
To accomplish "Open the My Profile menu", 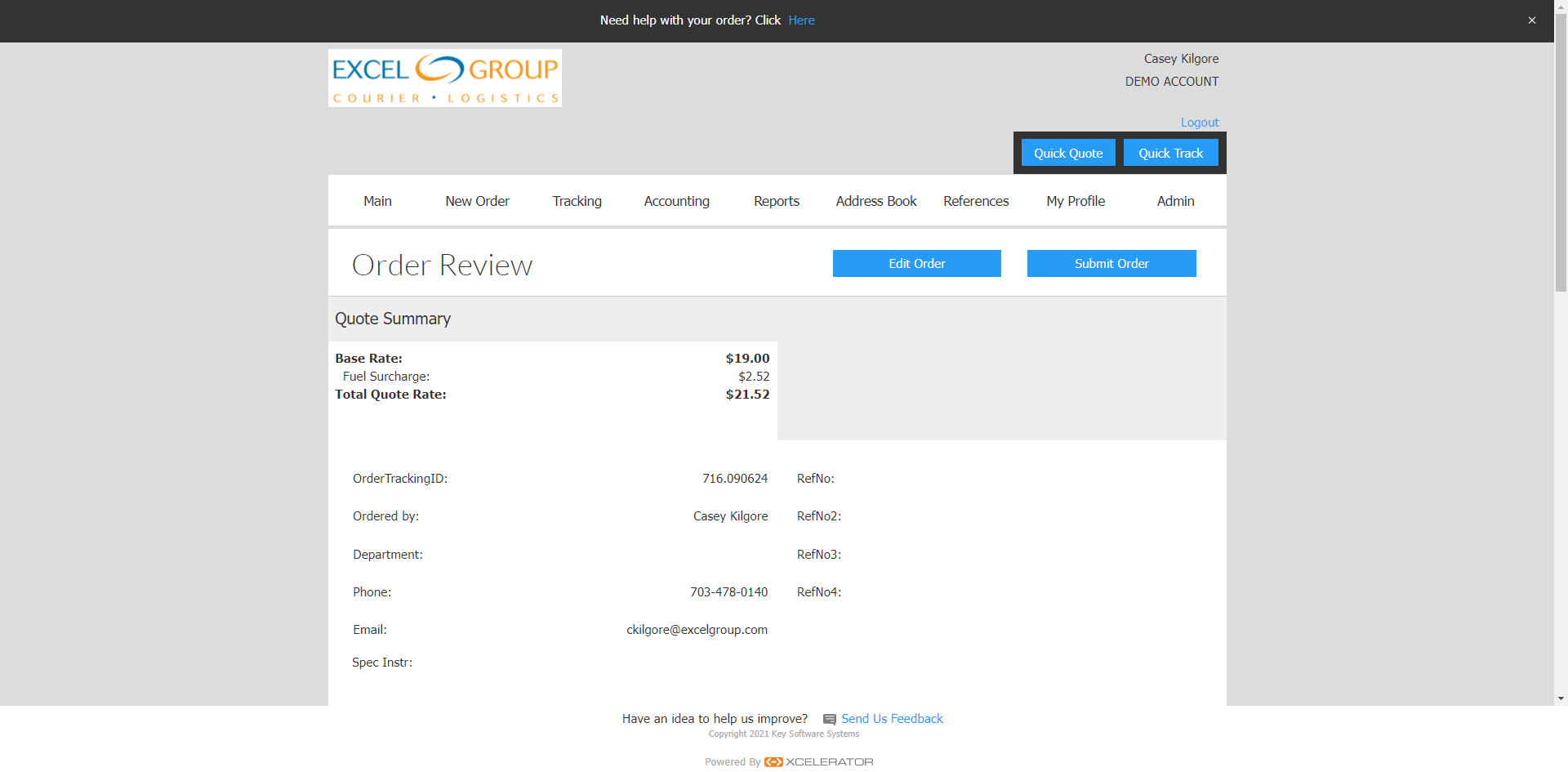I will [x=1076, y=201].
